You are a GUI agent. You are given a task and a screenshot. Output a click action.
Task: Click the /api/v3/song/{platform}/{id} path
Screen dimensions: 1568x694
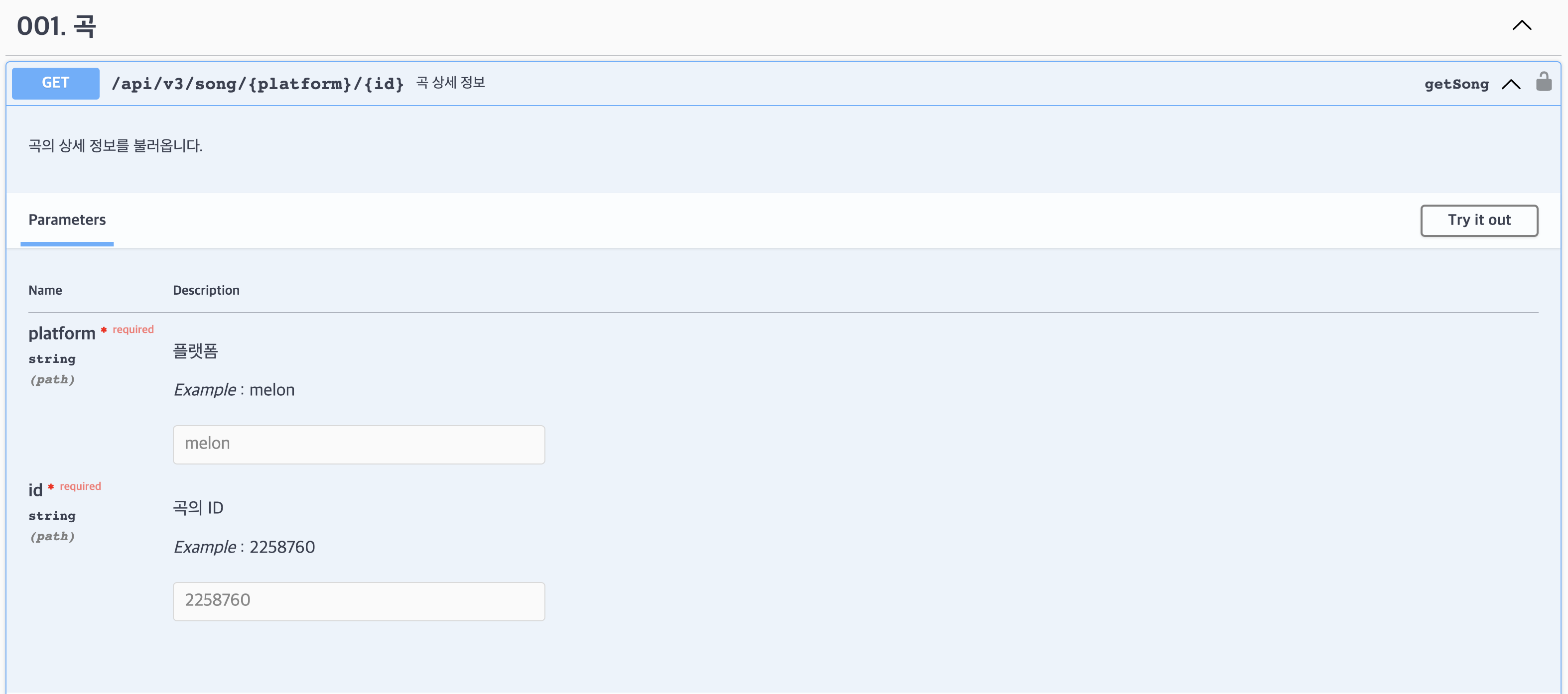pos(258,84)
